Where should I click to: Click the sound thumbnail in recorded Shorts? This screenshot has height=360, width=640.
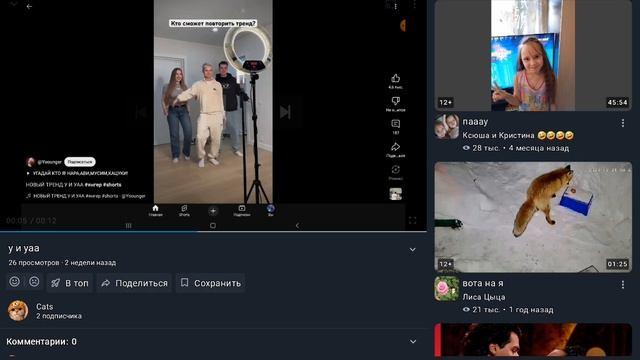coord(396,194)
